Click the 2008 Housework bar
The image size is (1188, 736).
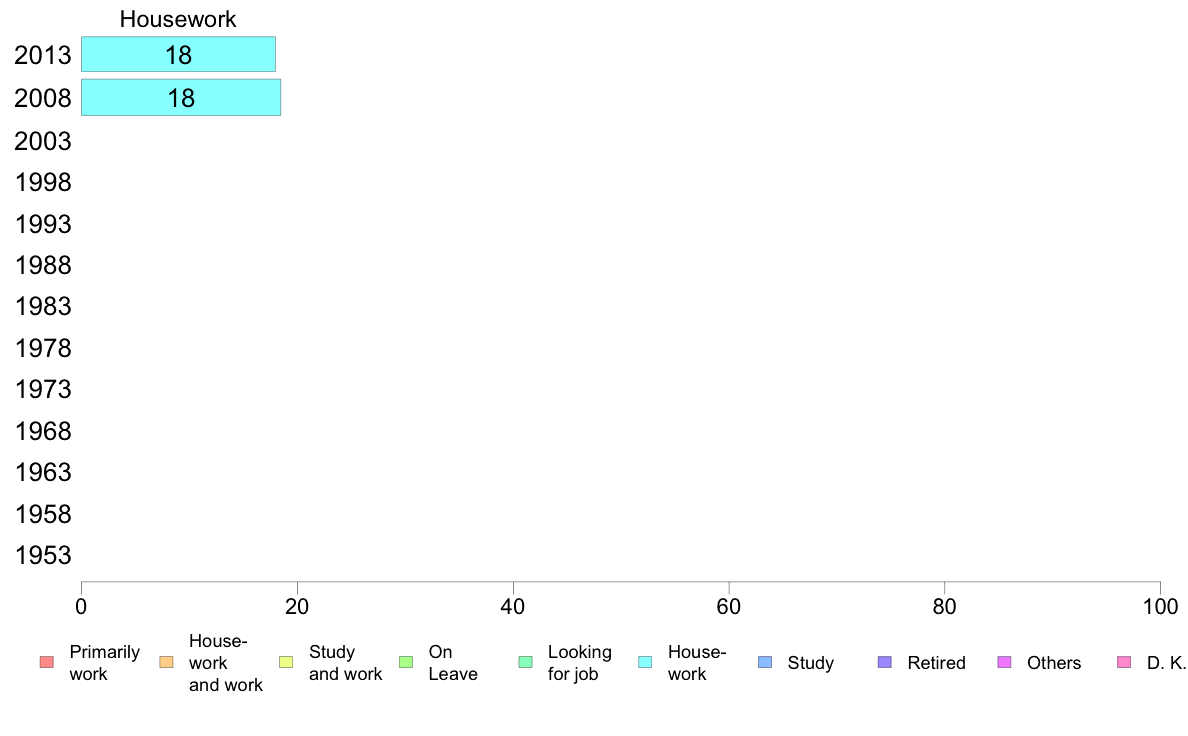coord(180,97)
